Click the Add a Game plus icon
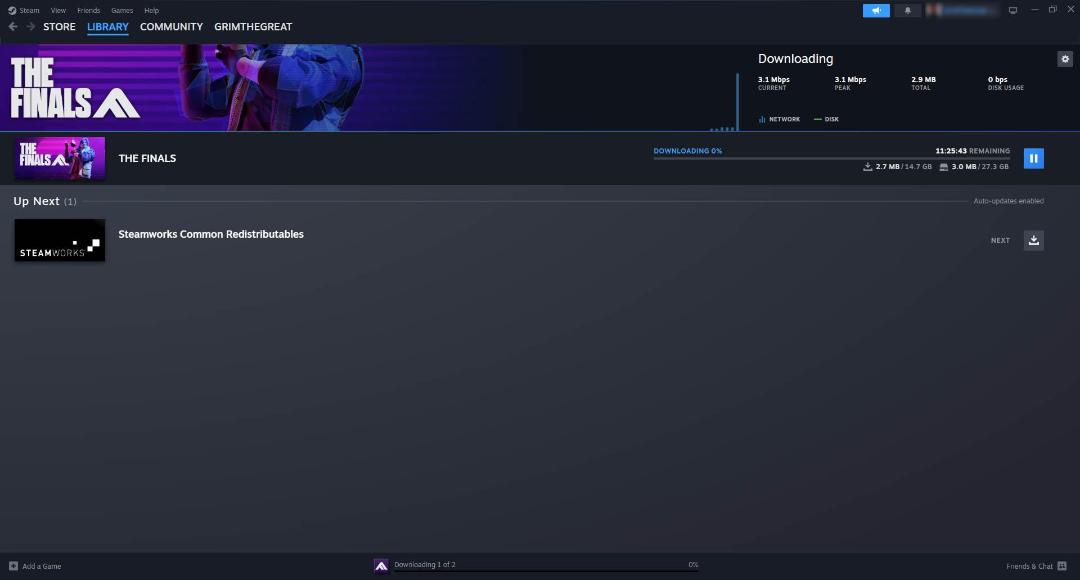This screenshot has width=1080, height=580. (x=13, y=566)
